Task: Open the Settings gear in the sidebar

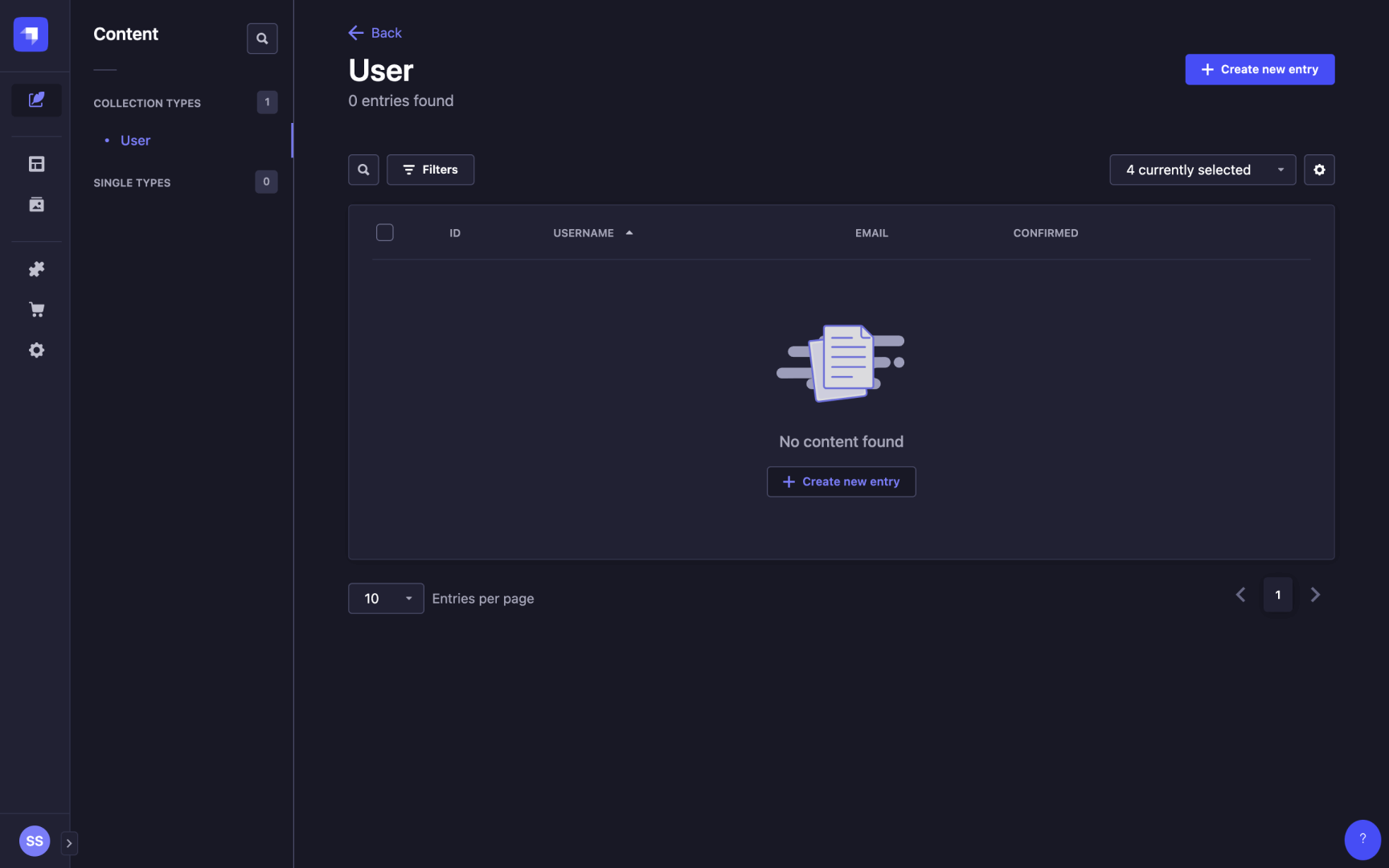Action: point(35,350)
